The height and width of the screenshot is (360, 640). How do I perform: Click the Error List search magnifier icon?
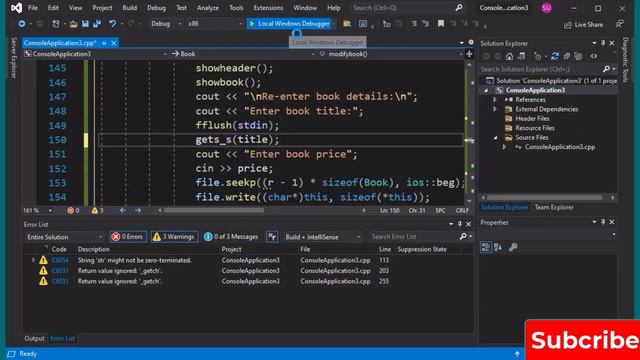463,236
